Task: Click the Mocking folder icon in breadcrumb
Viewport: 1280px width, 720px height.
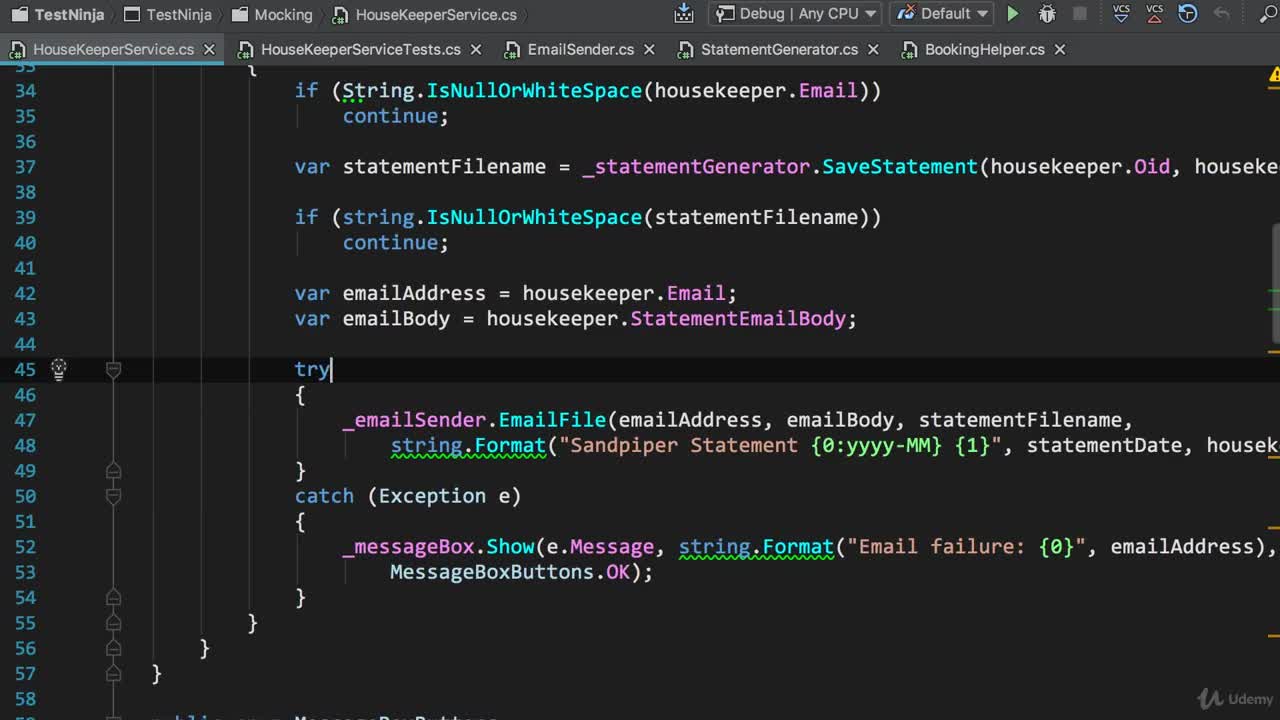Action: coord(239,14)
